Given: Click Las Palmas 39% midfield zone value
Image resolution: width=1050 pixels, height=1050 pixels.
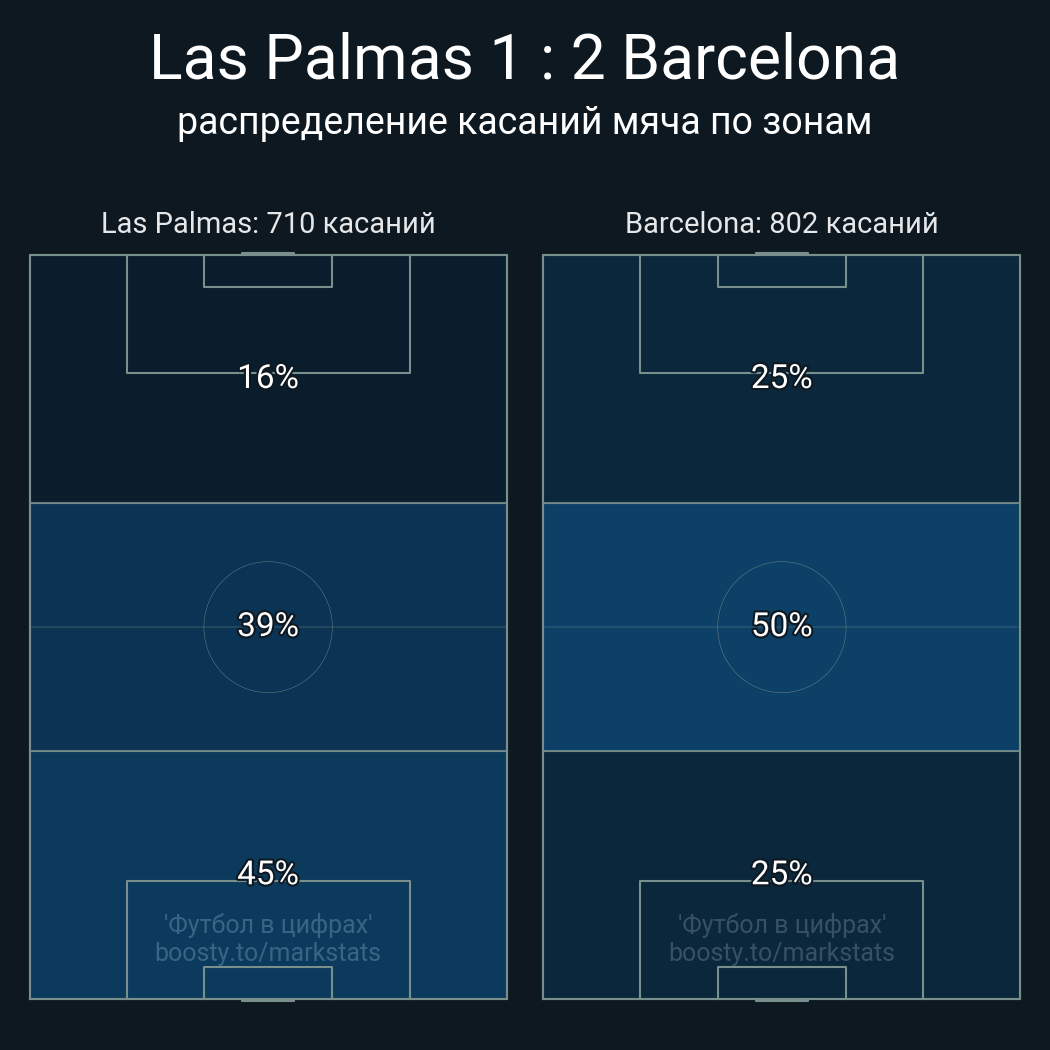Looking at the screenshot, I should [x=268, y=625].
